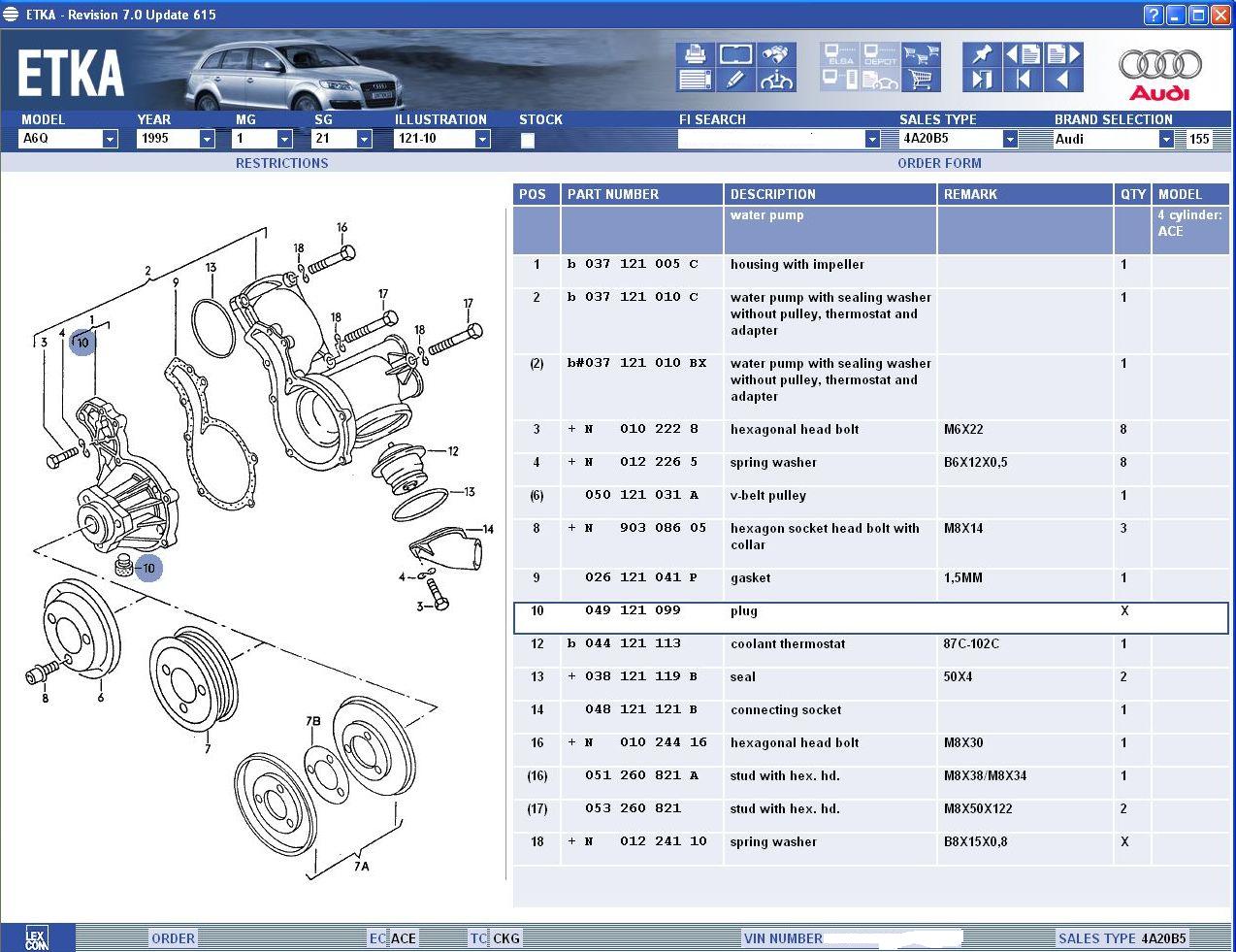The height and width of the screenshot is (952, 1236).
Task: Click the PART NUMBER column header
Action: click(642, 194)
